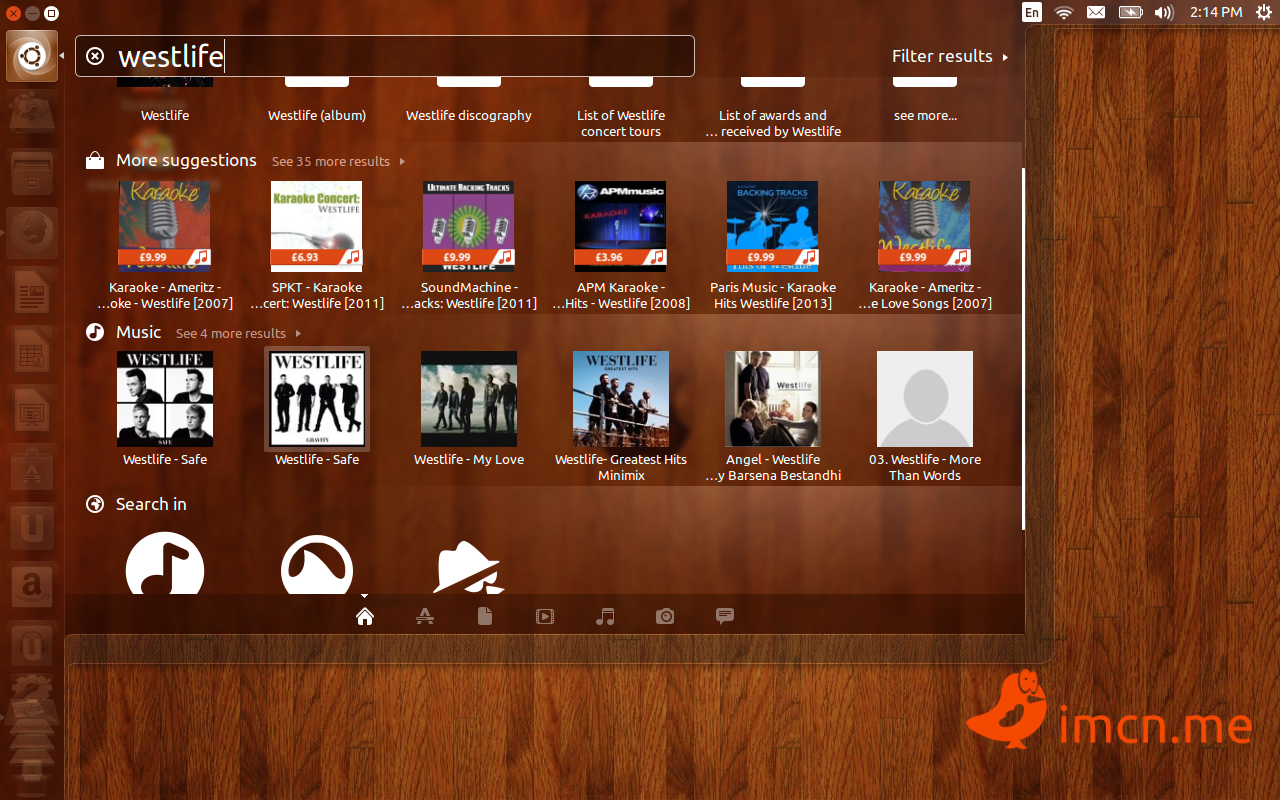Open Westlife discography result

[469, 115]
